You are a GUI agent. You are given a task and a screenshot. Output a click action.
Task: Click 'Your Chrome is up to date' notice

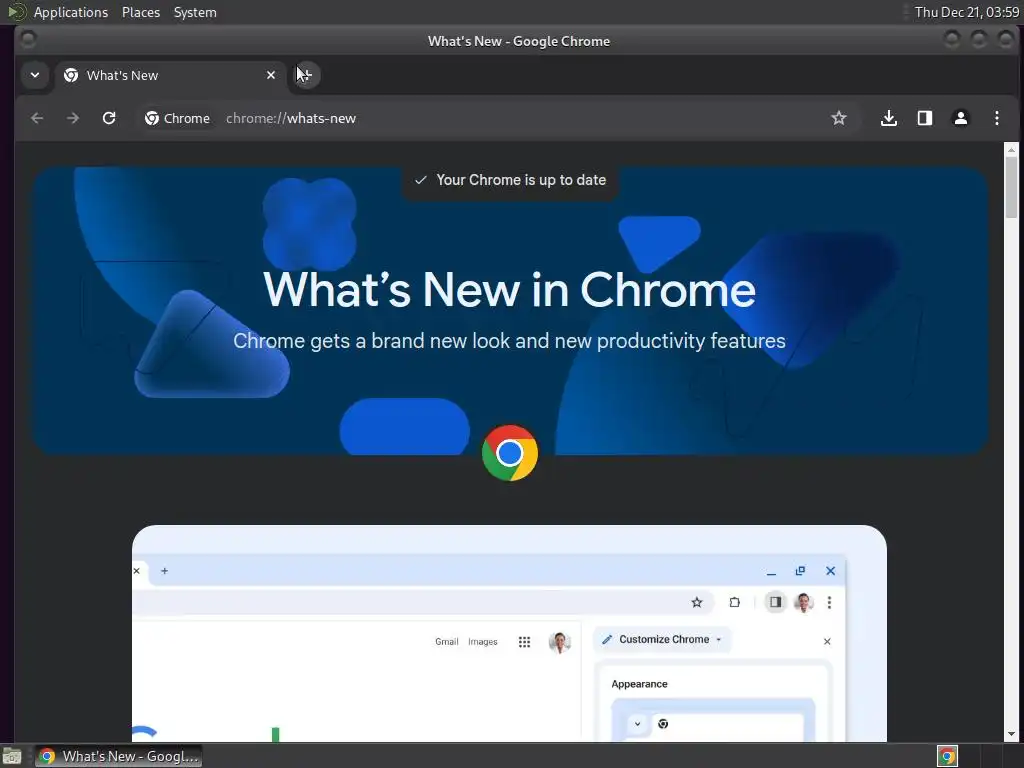[x=510, y=180]
